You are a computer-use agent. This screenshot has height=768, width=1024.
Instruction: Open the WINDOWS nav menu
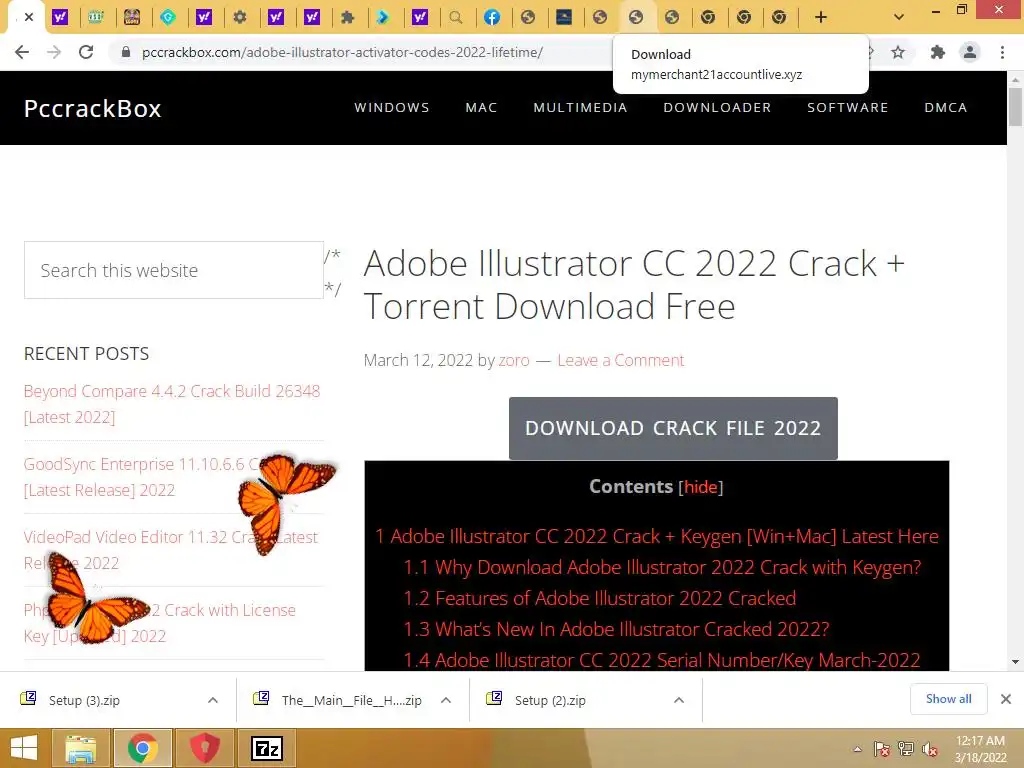(392, 108)
